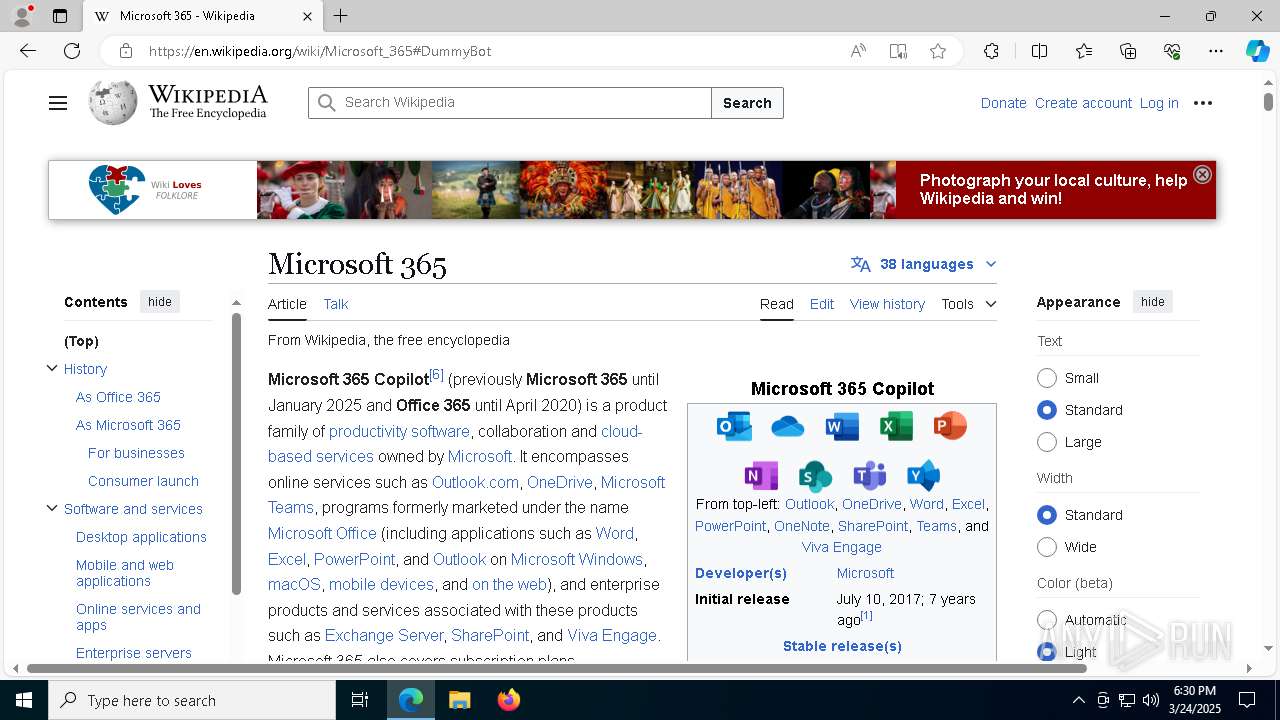Screen dimensions: 1280x720
Task: Open Wikipedia personal tools ellipsis menu
Action: 1203,103
